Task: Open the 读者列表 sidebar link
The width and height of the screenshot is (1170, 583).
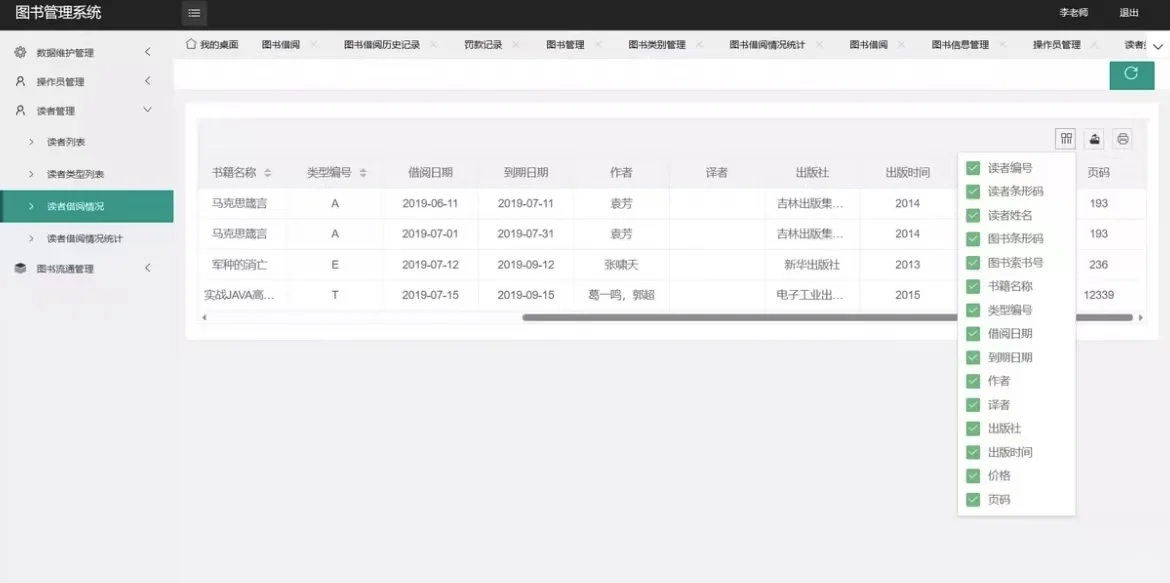Action: click(55, 141)
